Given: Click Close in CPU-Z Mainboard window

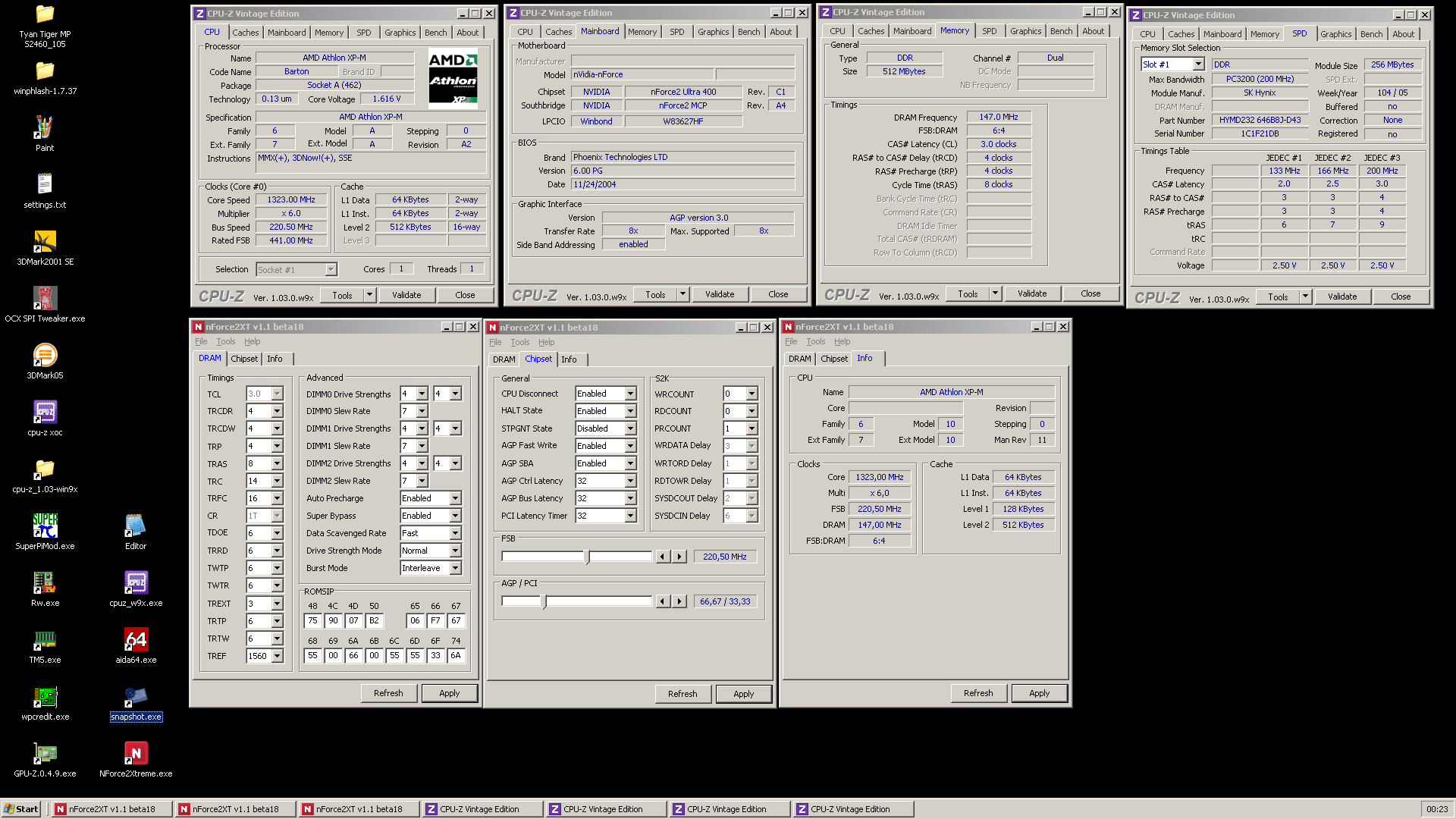Looking at the screenshot, I should [x=778, y=294].
